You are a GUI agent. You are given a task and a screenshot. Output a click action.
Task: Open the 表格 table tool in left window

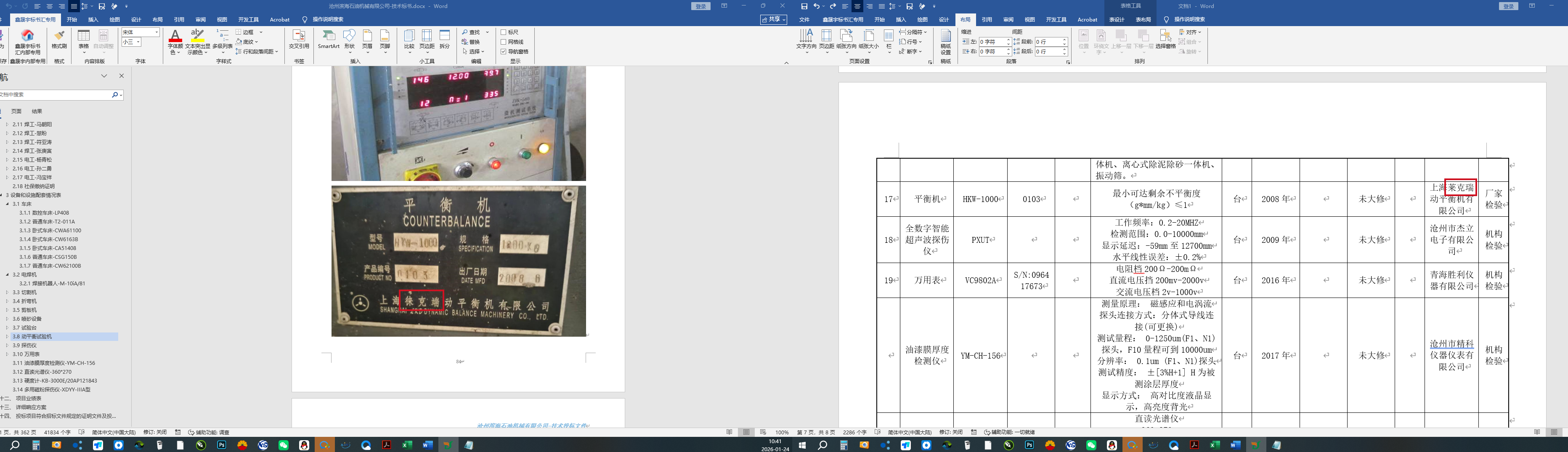(84, 41)
